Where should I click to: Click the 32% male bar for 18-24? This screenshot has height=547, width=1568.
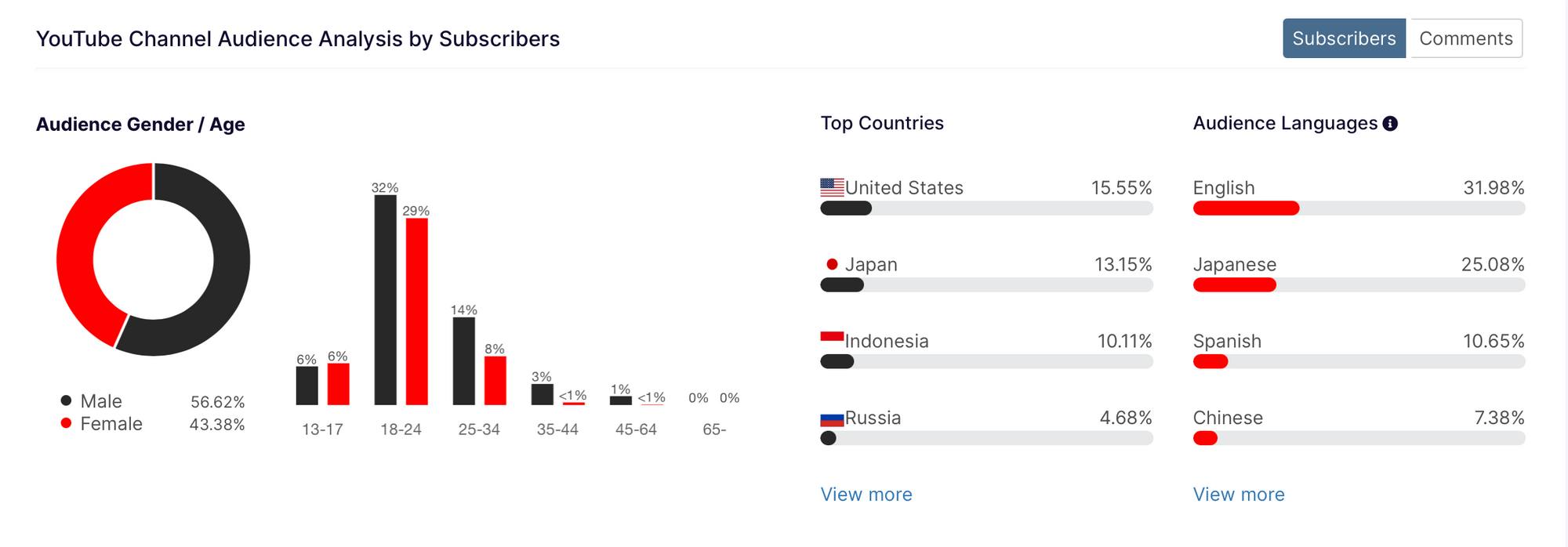[385, 300]
